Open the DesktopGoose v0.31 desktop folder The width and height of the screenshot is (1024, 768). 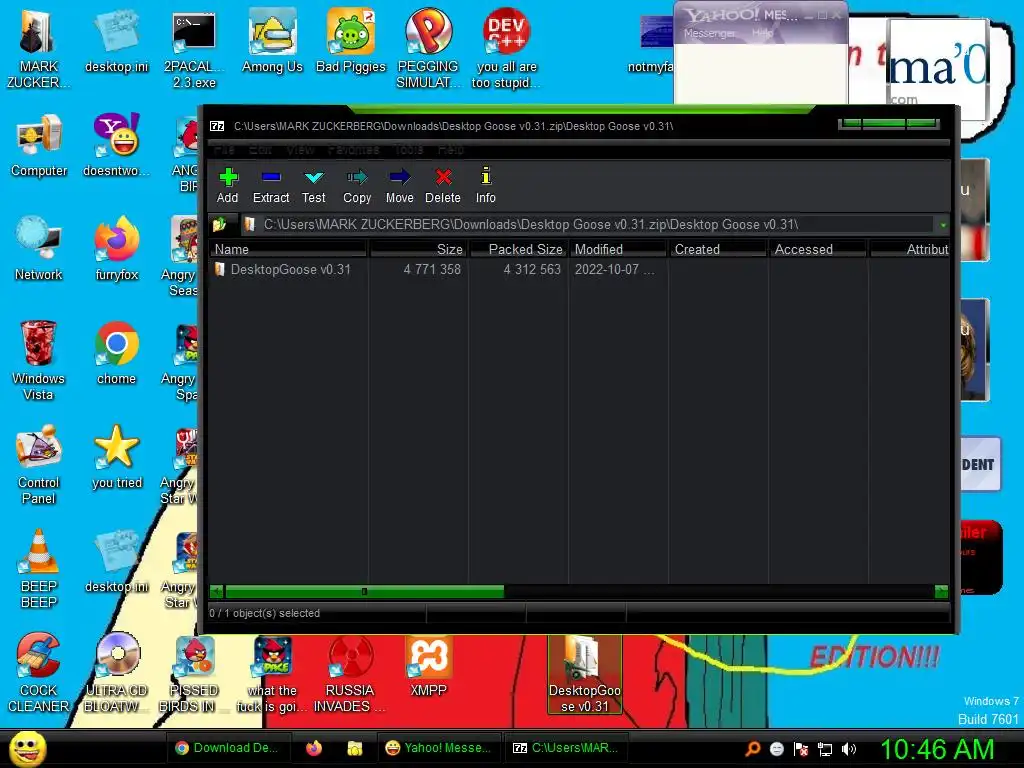pos(584,675)
